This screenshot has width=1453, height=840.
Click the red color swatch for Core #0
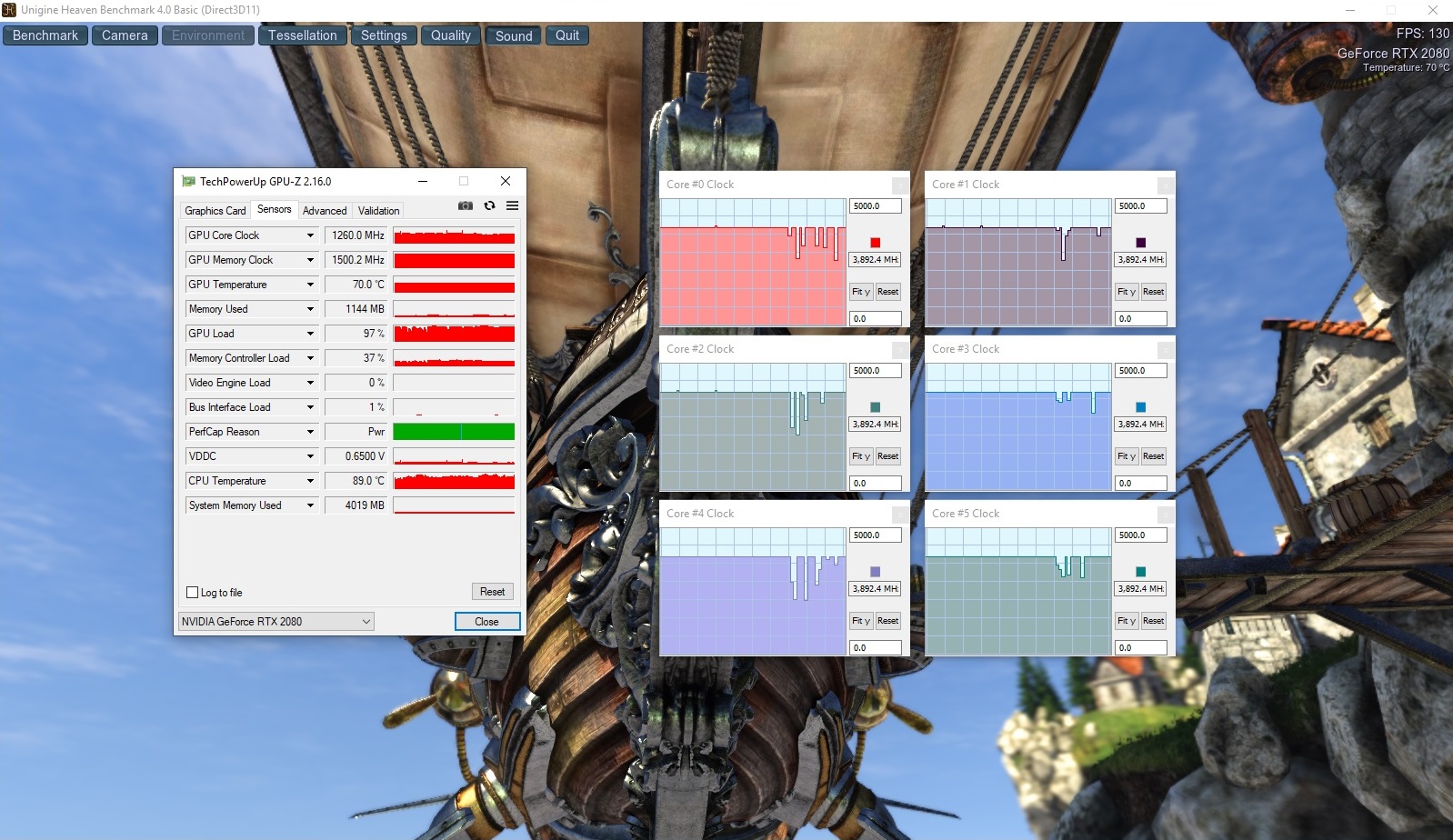click(875, 243)
